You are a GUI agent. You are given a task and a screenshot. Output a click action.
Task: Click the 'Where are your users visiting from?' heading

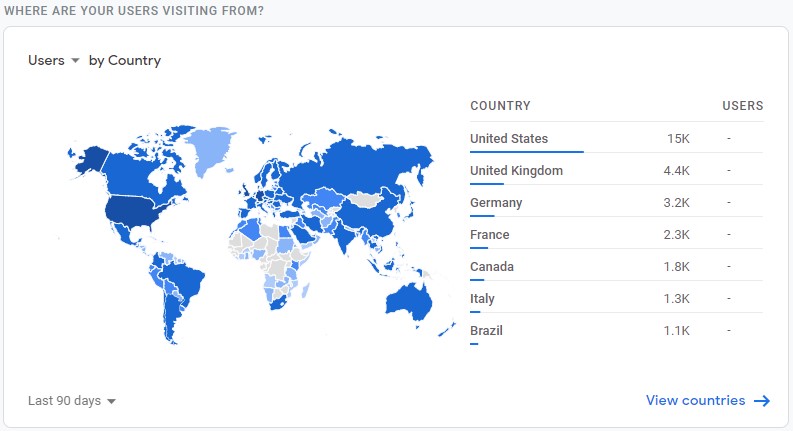(134, 11)
